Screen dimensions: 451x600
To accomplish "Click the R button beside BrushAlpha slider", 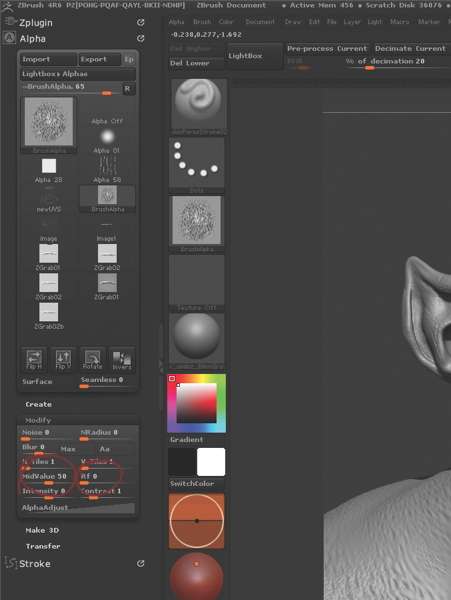I will click(127, 89).
